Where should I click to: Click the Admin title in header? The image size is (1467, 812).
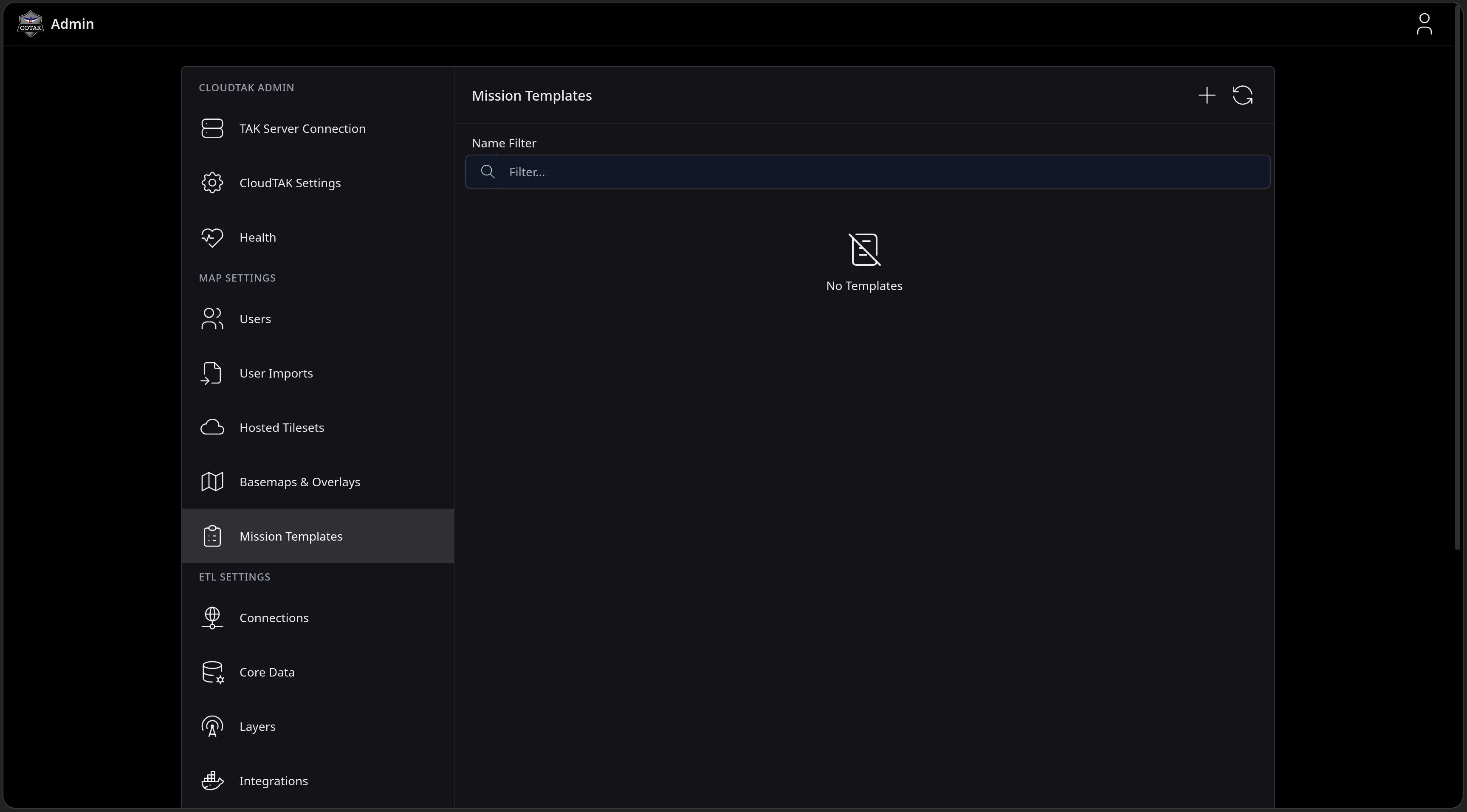tap(72, 24)
